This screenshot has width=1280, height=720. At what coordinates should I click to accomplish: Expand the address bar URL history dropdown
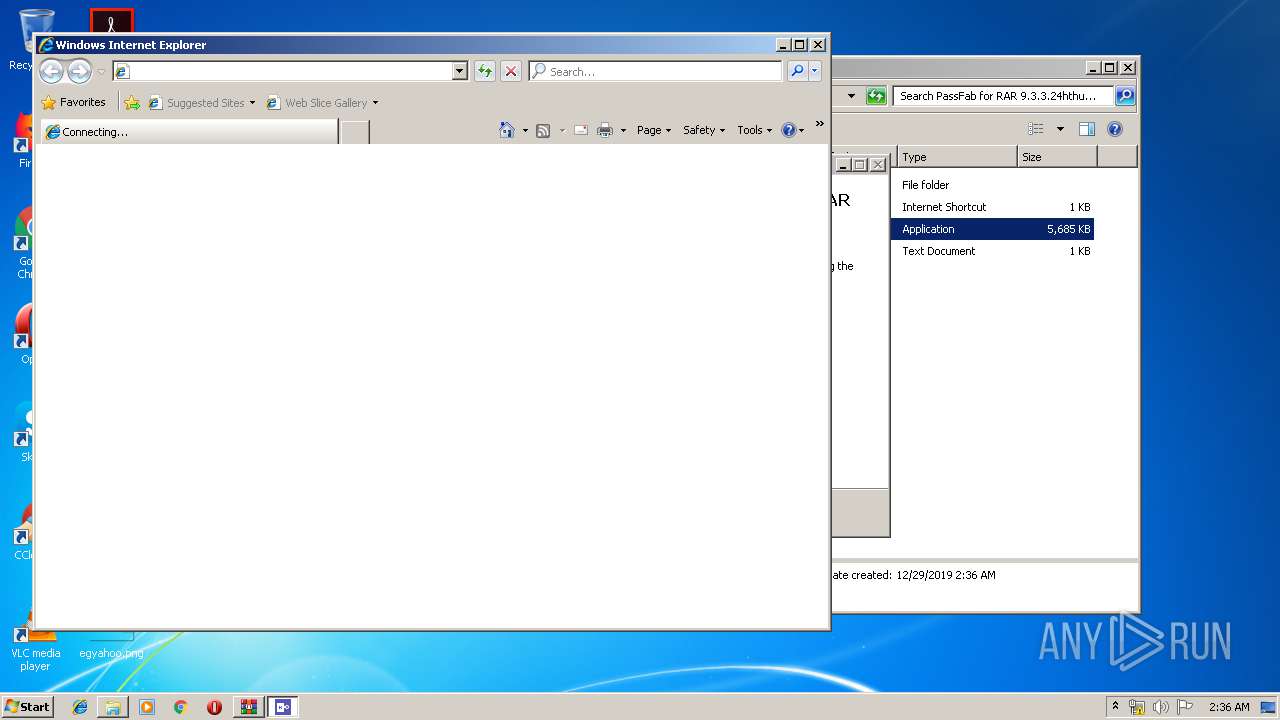point(460,71)
